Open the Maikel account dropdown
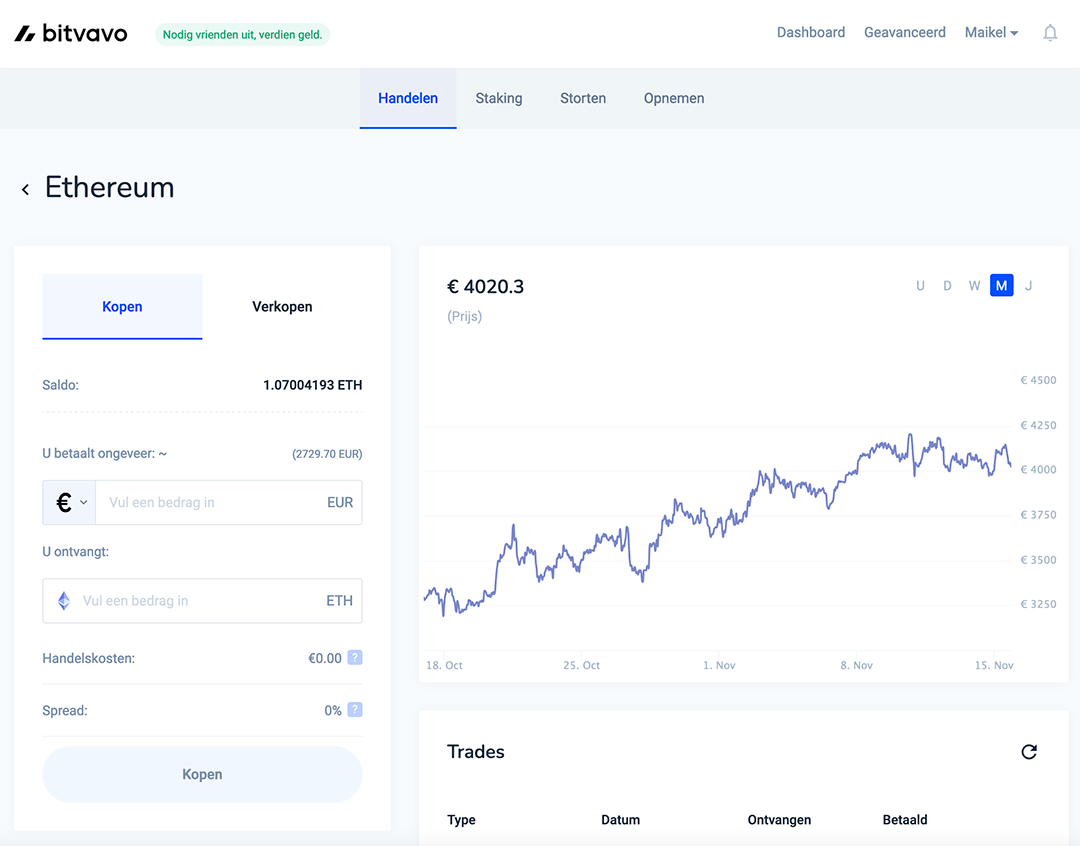This screenshot has width=1080, height=846. [x=991, y=33]
